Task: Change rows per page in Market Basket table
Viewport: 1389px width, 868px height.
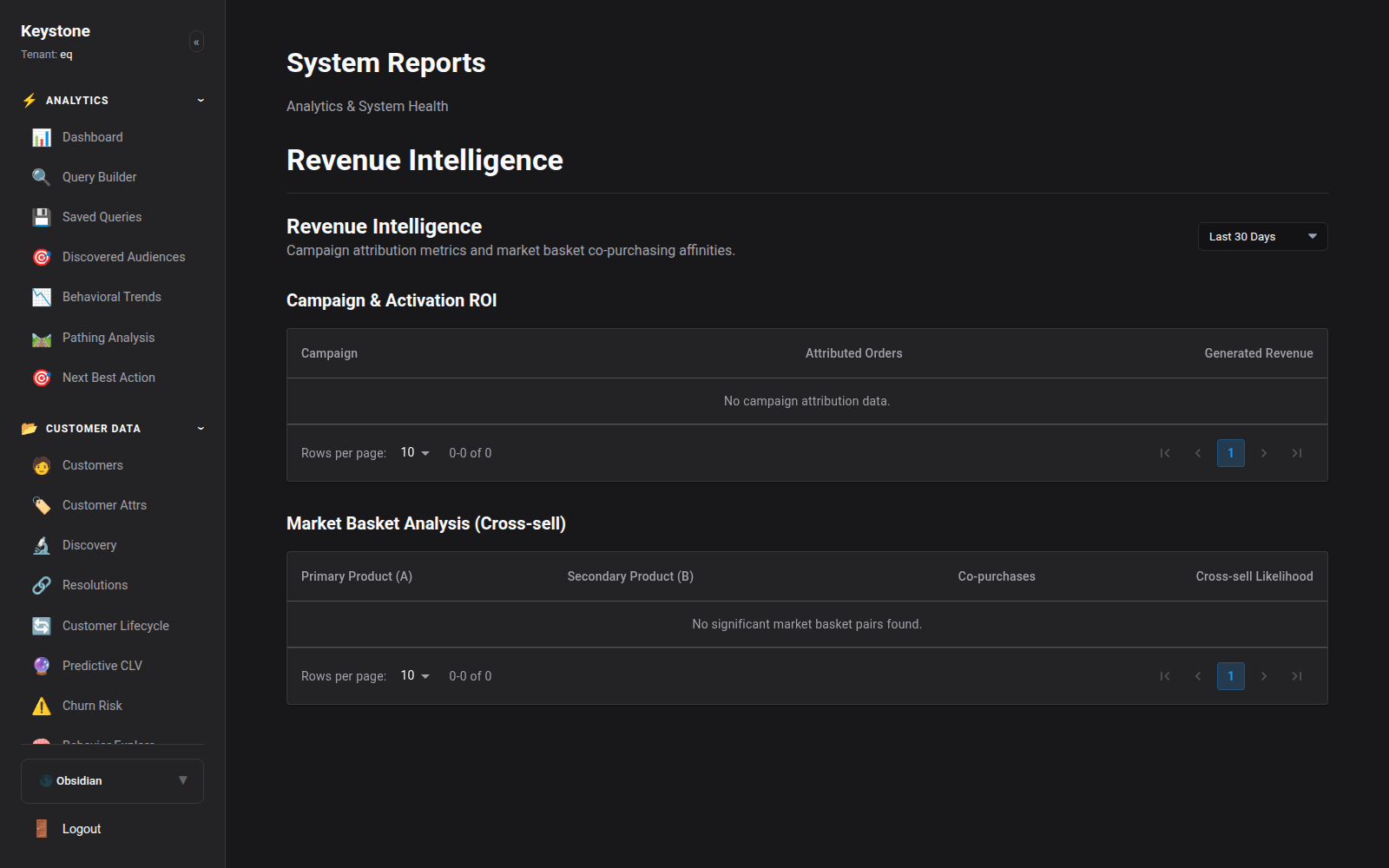Action: click(415, 675)
